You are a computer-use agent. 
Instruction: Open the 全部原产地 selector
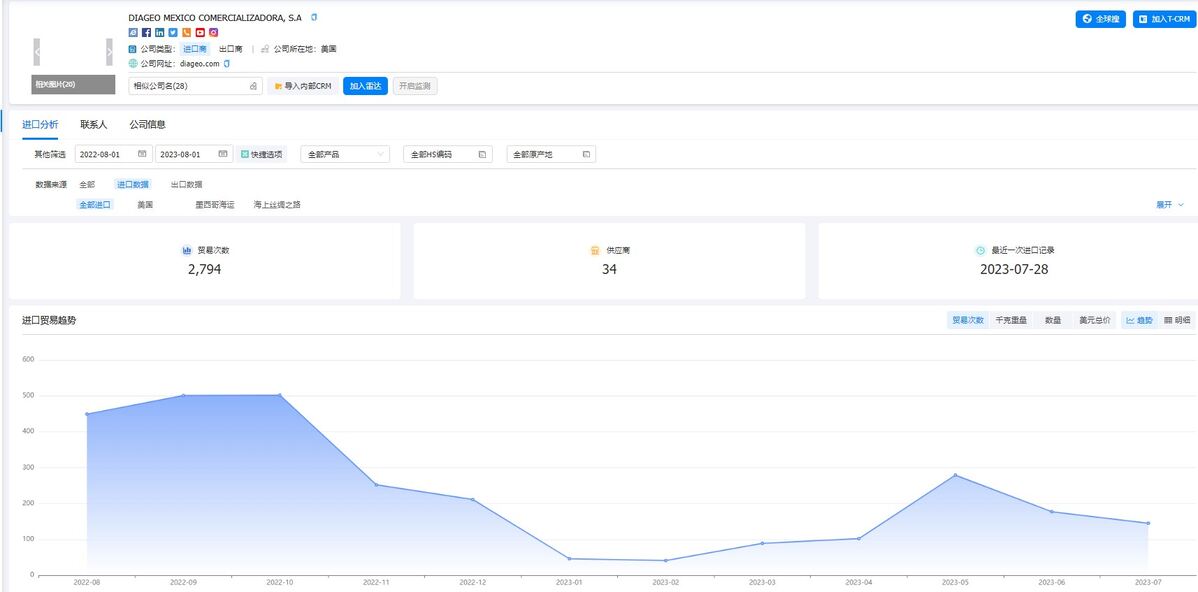point(551,154)
